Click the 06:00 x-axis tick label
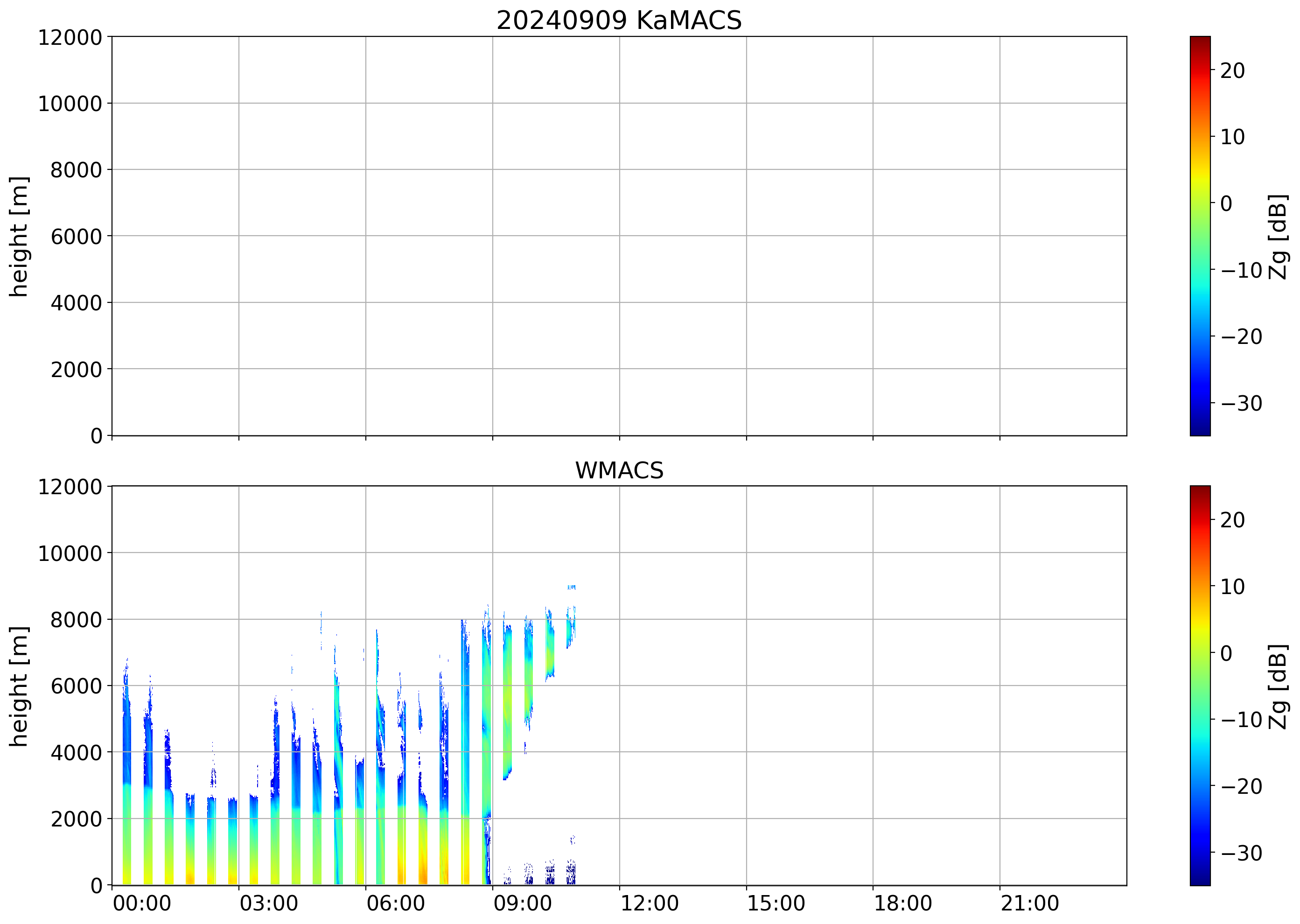This screenshot has height=924, width=1300. point(395,903)
